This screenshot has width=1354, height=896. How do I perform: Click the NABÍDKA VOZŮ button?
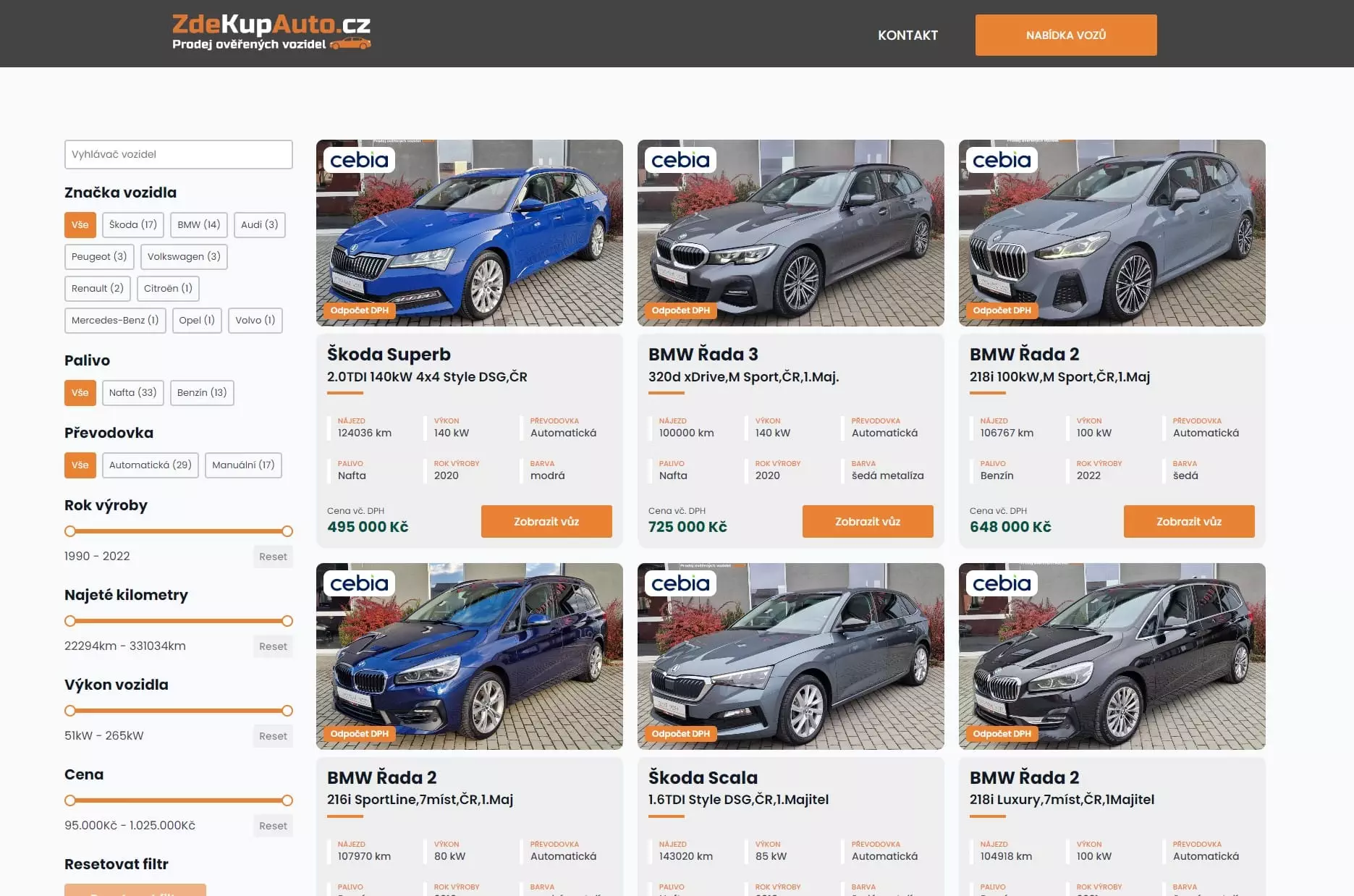(1065, 35)
